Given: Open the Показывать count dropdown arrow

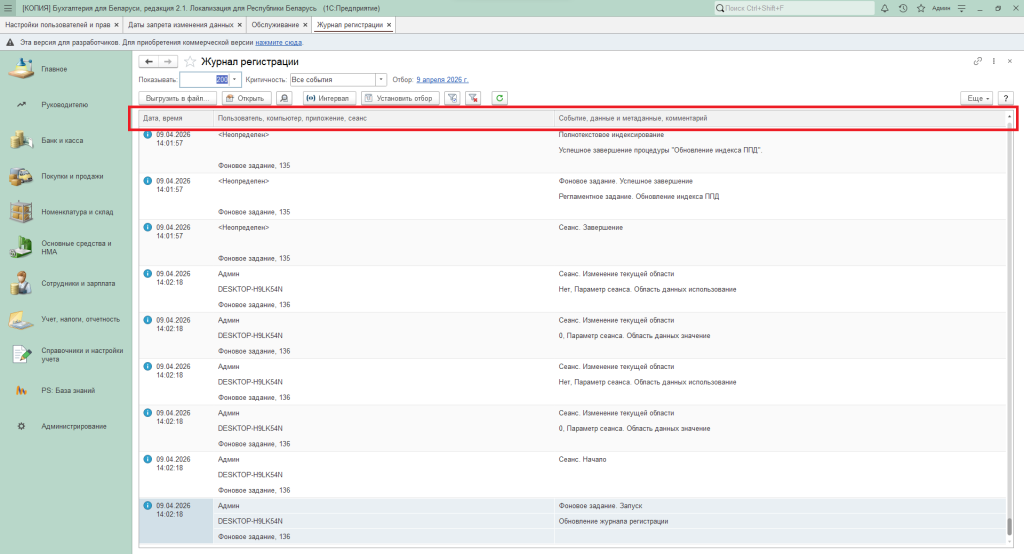Looking at the screenshot, I should pos(235,79).
